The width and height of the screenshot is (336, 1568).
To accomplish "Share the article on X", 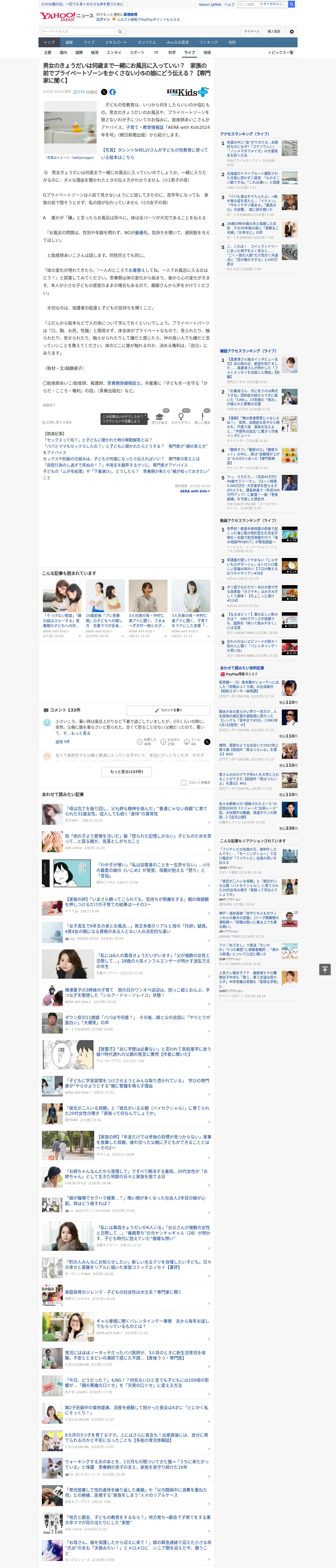I will (x=104, y=92).
